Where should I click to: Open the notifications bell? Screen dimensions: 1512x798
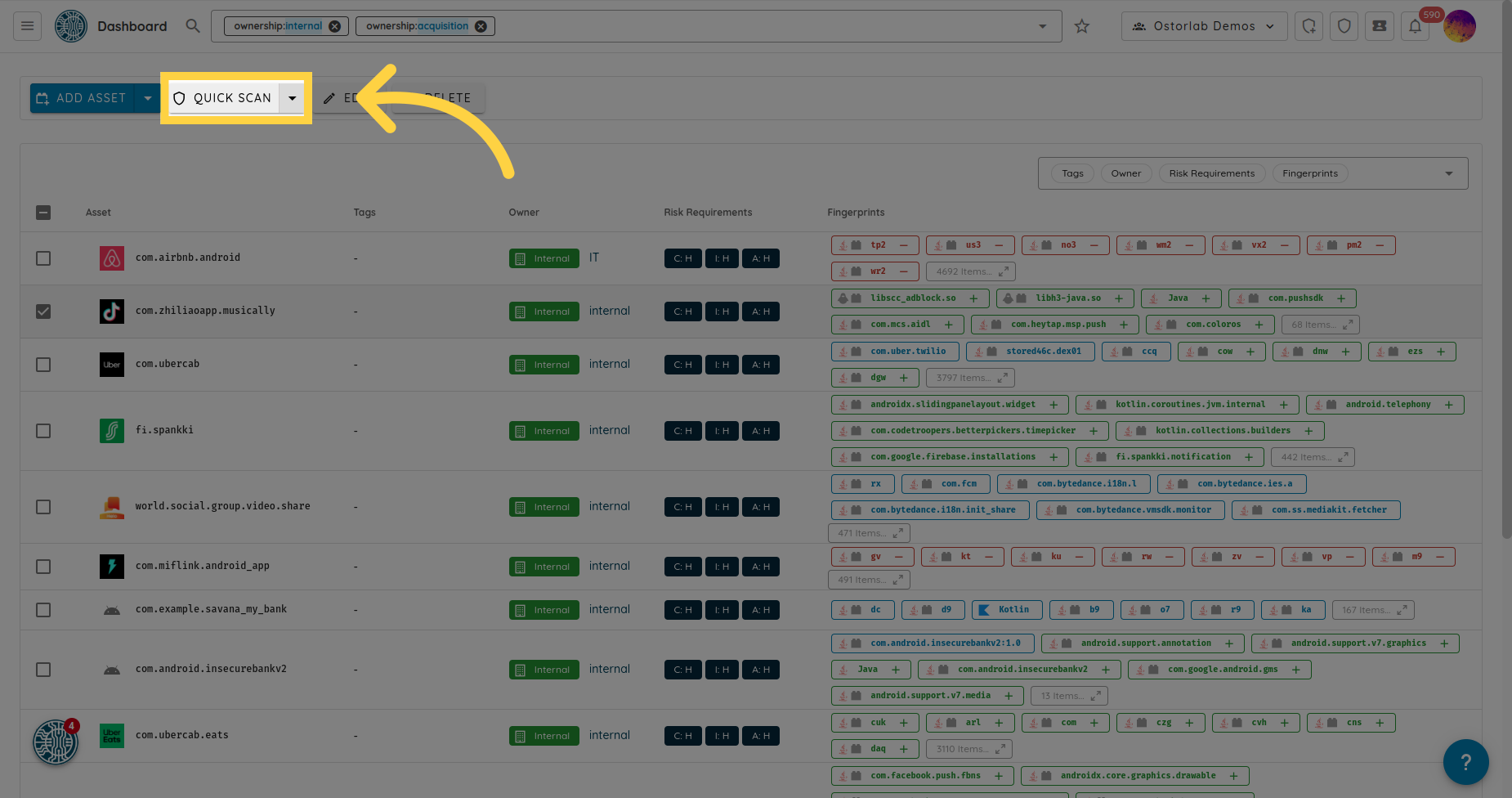coord(1415,26)
